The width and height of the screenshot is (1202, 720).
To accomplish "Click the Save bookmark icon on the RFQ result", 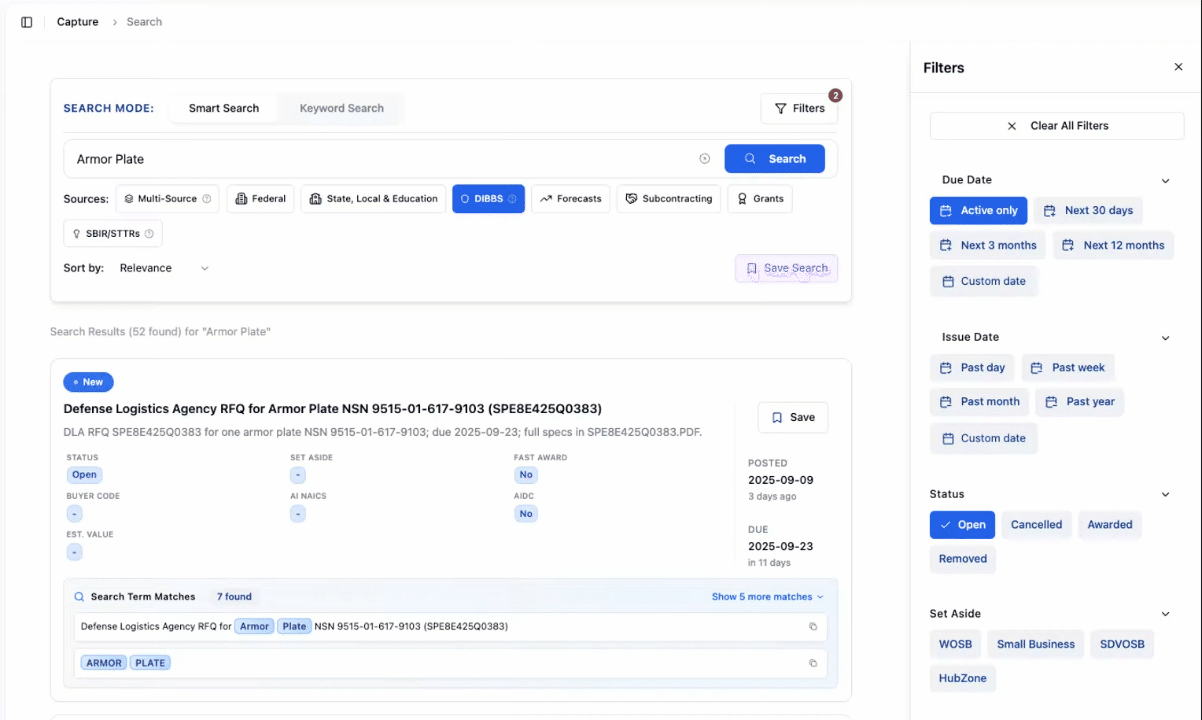I will tap(779, 417).
